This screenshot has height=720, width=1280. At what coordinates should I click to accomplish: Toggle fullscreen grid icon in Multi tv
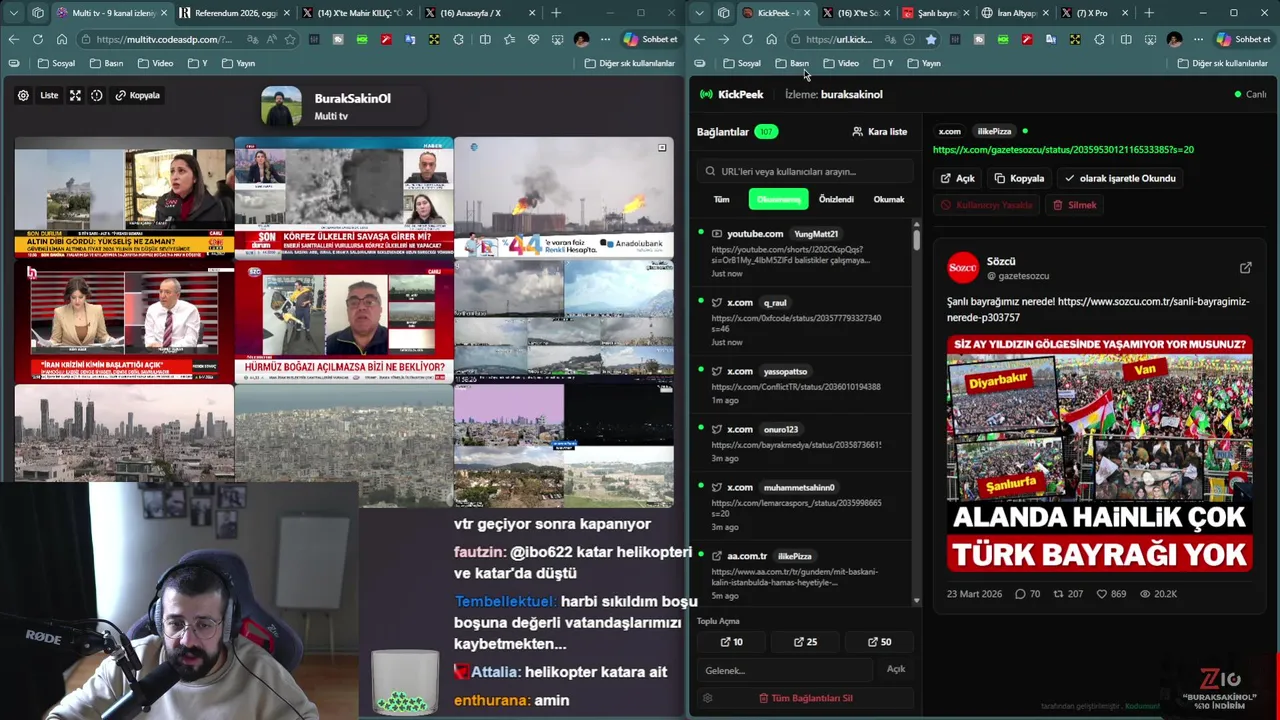(75, 95)
